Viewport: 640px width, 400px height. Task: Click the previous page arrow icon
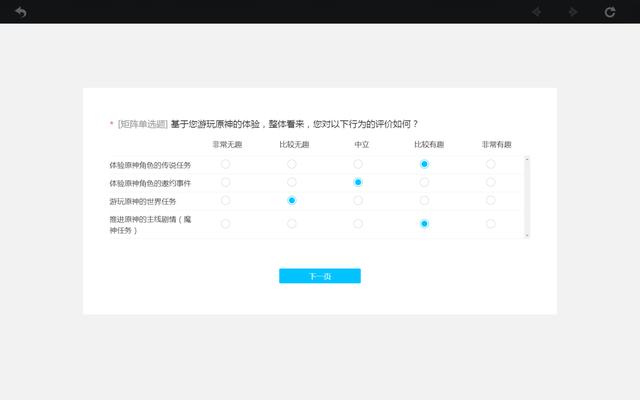[x=537, y=12]
